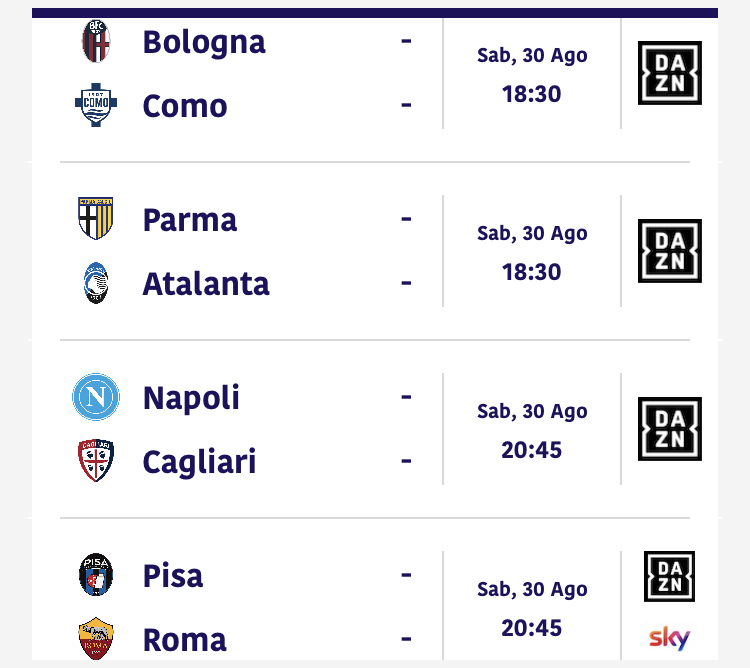Click the Bologna team crest

point(96,41)
